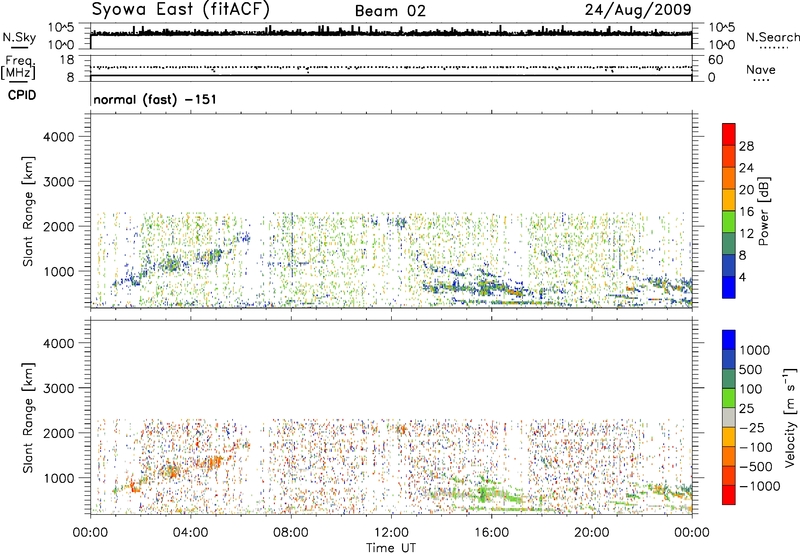Image resolution: width=800 pixels, height=554 pixels.
Task: Click the '1000' tick on the velocity colorbar
Action: (754, 350)
